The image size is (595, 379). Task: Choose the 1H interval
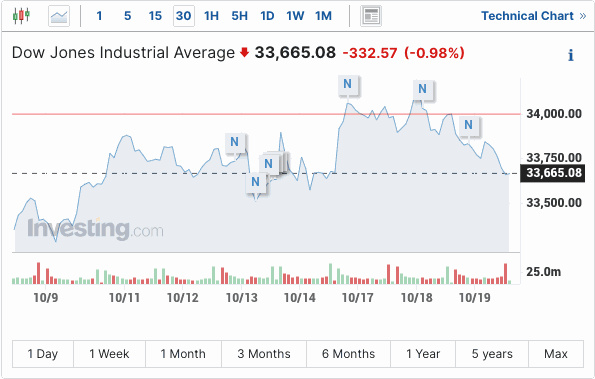(x=211, y=16)
